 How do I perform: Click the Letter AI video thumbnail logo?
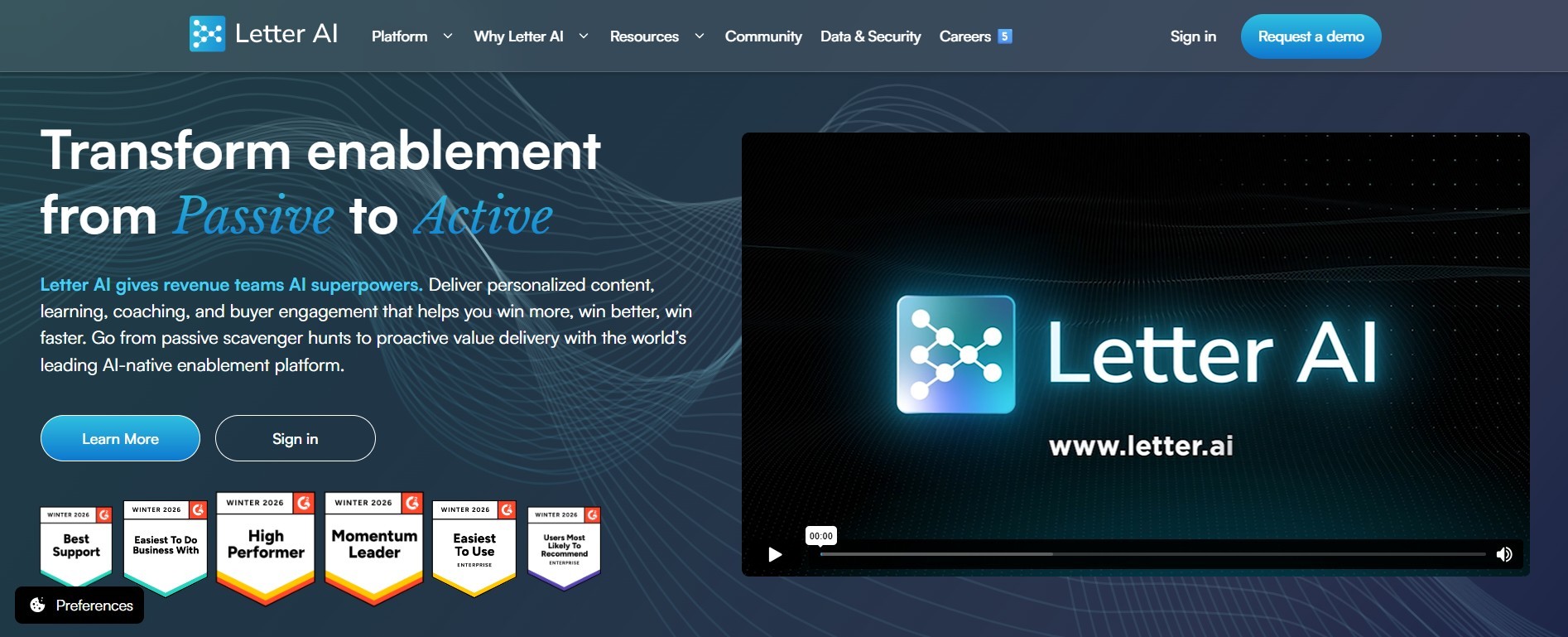coord(956,355)
